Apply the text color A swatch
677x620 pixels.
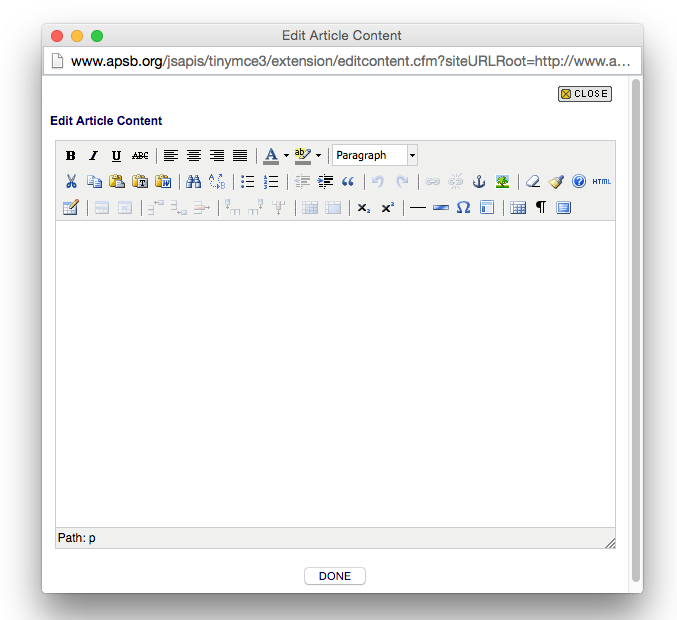point(270,156)
